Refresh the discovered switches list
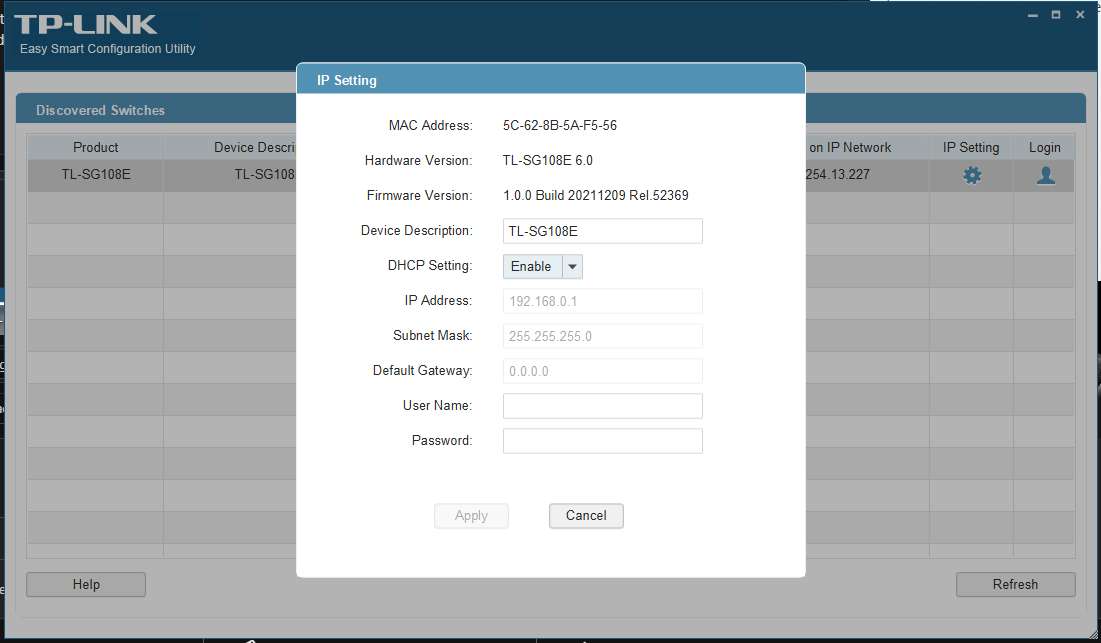 point(1015,585)
